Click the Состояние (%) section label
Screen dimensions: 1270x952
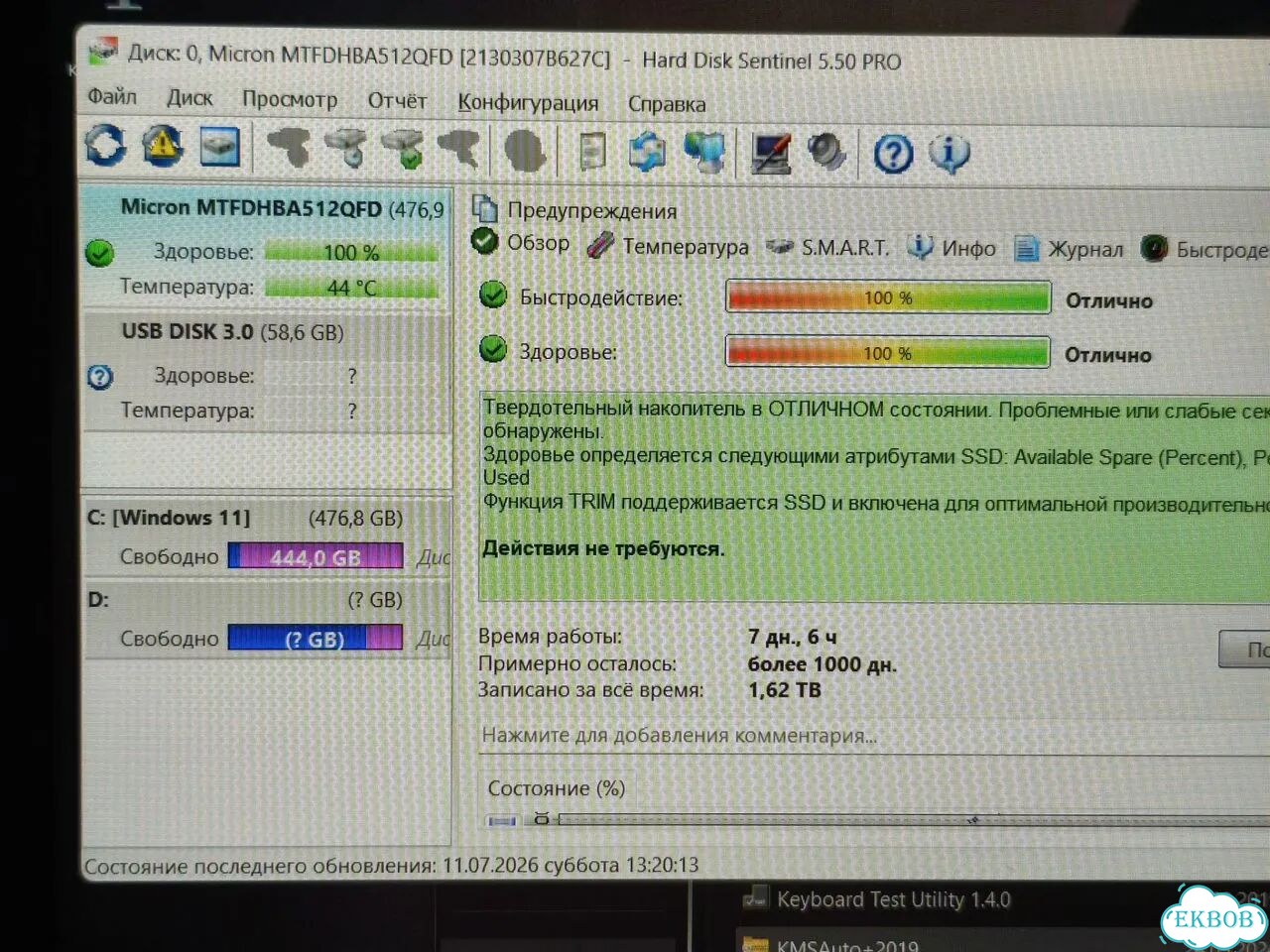556,788
